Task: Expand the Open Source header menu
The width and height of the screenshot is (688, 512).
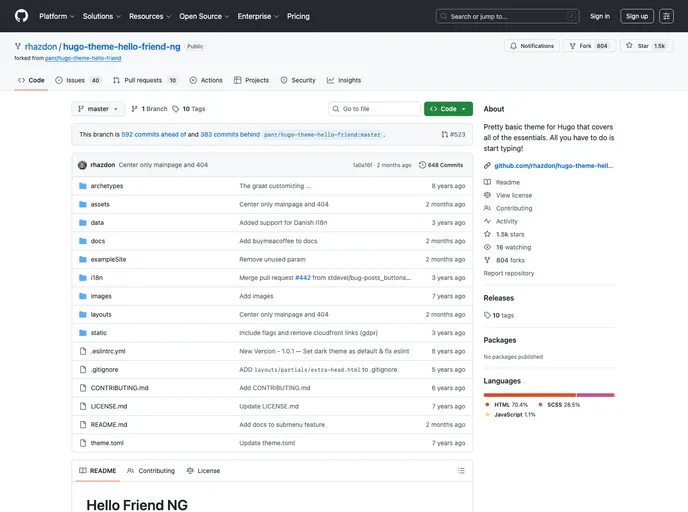Action: [x=203, y=16]
